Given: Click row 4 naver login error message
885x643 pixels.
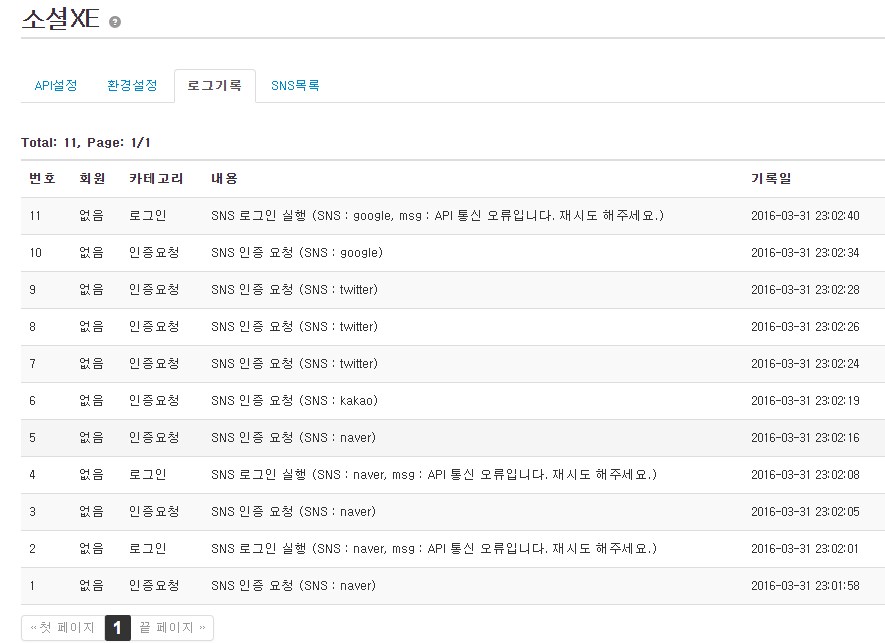Looking at the screenshot, I should 434,475.
